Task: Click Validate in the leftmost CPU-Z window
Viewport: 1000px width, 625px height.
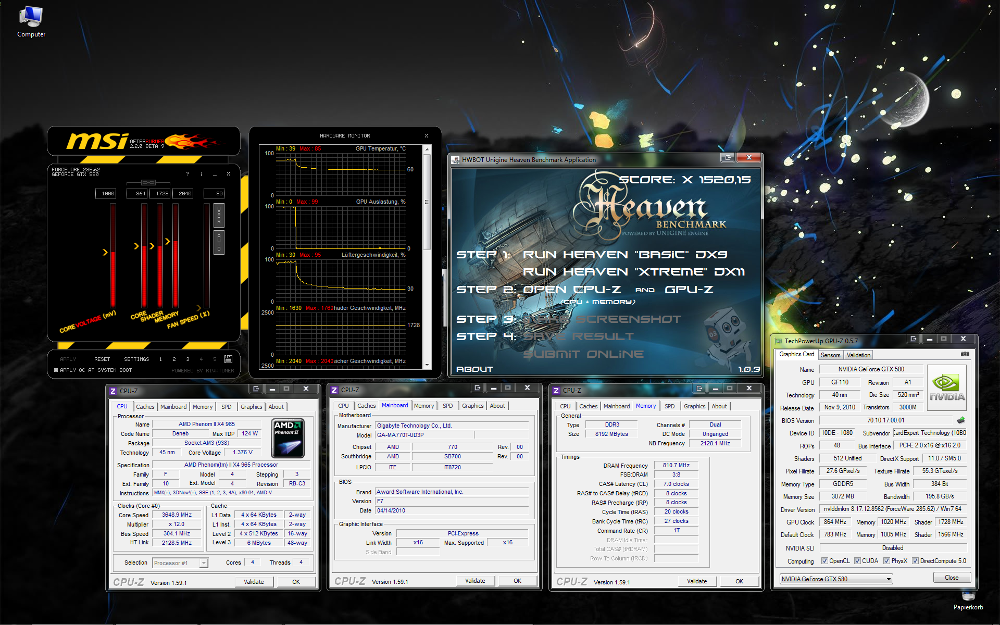Action: pos(253,582)
